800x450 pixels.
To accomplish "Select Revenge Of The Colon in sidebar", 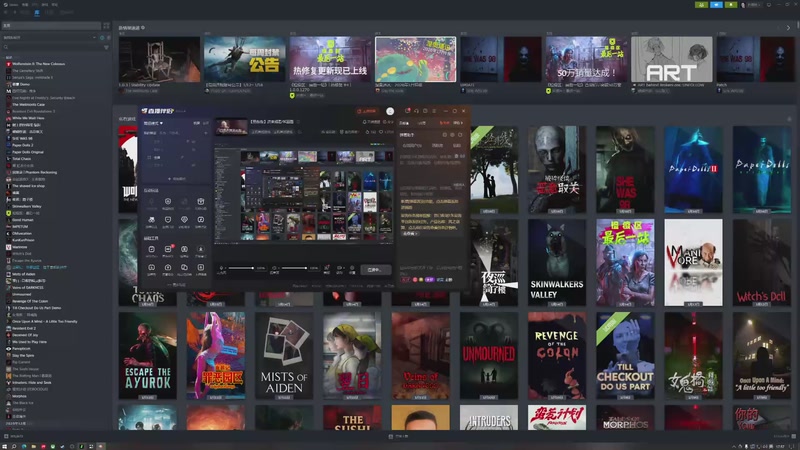I will click(30, 301).
